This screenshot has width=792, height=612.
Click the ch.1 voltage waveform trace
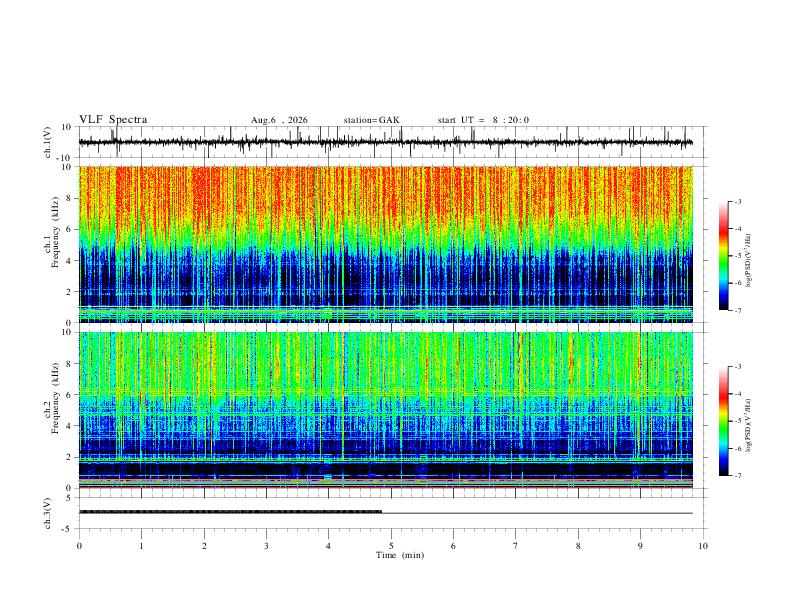tap(385, 142)
